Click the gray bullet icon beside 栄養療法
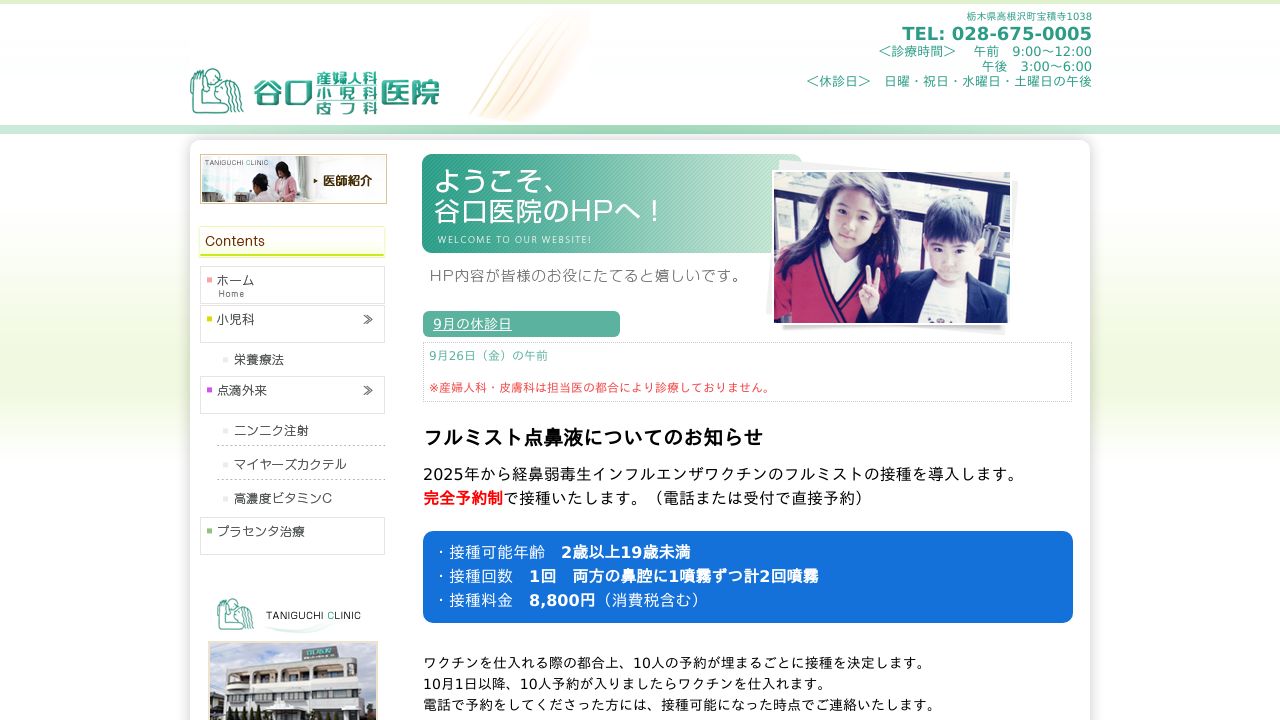 point(223,360)
